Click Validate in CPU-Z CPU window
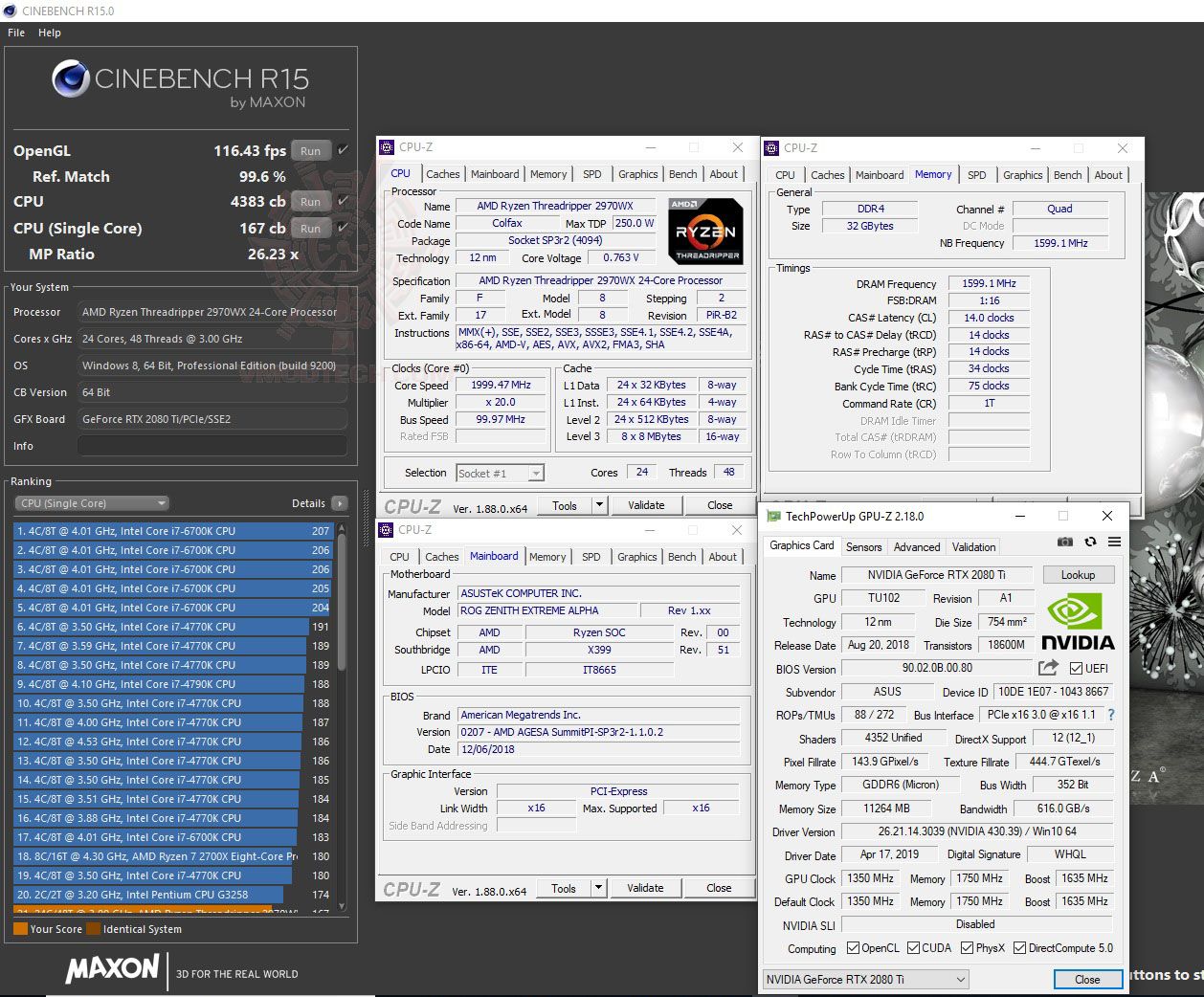This screenshot has width=1204, height=997. click(x=646, y=505)
